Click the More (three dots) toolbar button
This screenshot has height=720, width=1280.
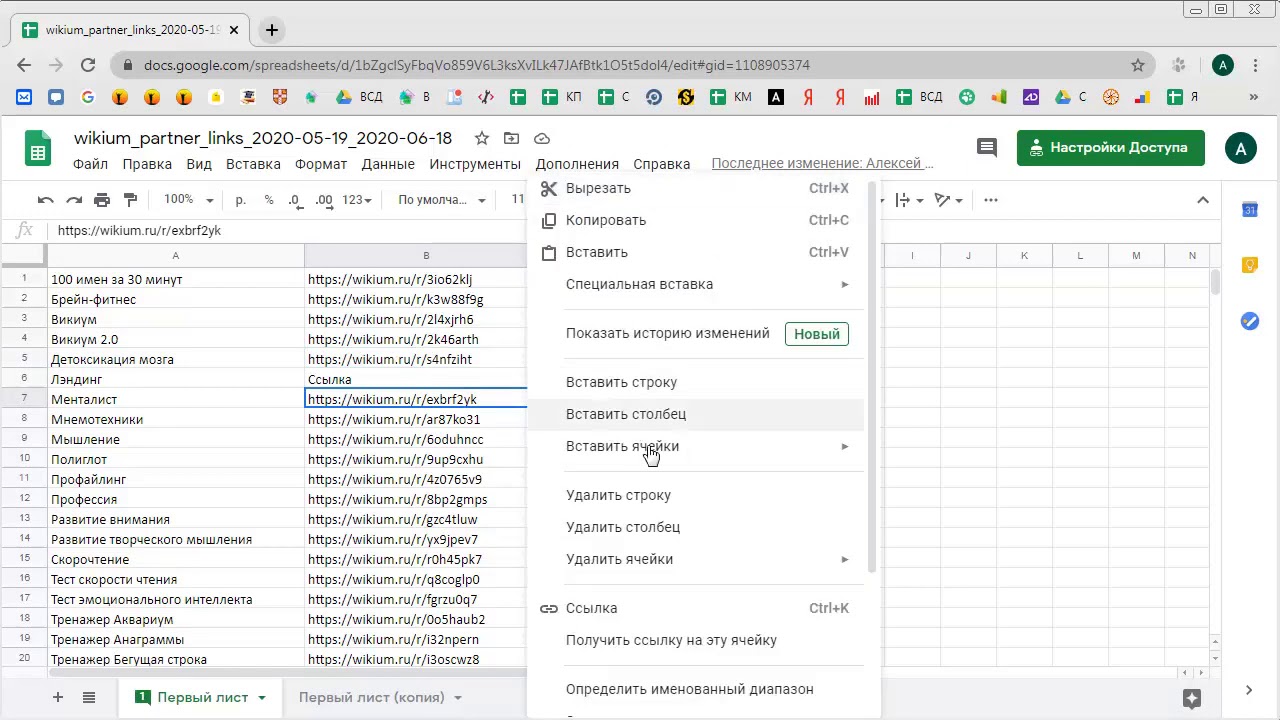coord(991,200)
